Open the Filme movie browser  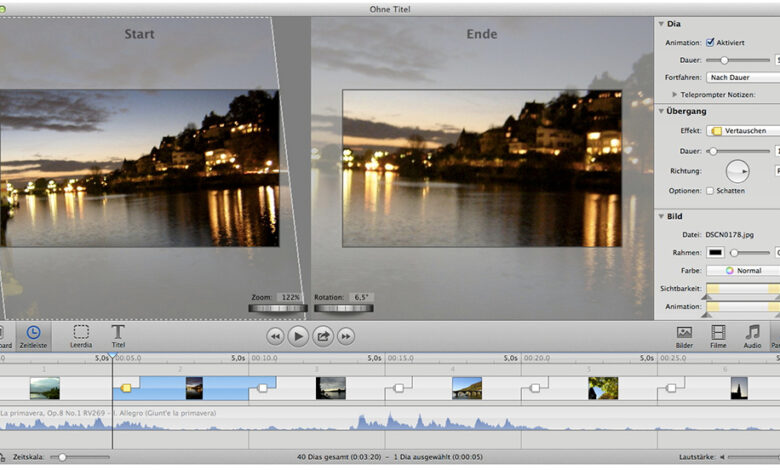(x=718, y=335)
